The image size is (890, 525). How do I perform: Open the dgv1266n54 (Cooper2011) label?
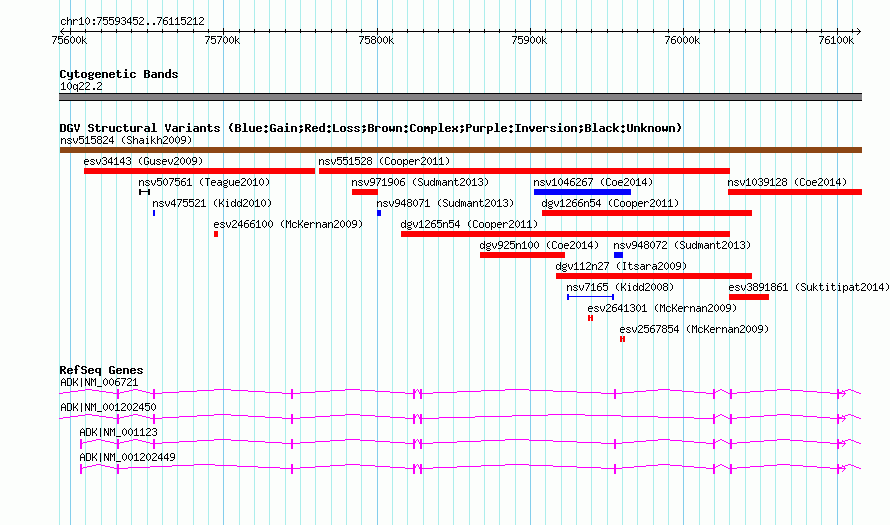(610, 203)
